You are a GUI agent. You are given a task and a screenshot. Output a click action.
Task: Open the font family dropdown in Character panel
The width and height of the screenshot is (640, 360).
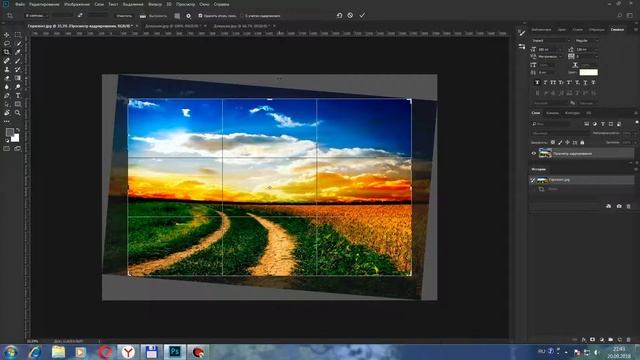(x=551, y=40)
